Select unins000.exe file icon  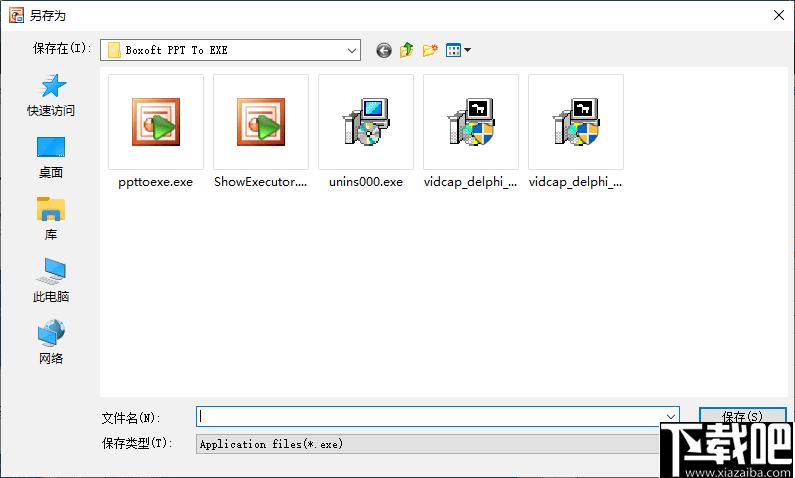(366, 122)
